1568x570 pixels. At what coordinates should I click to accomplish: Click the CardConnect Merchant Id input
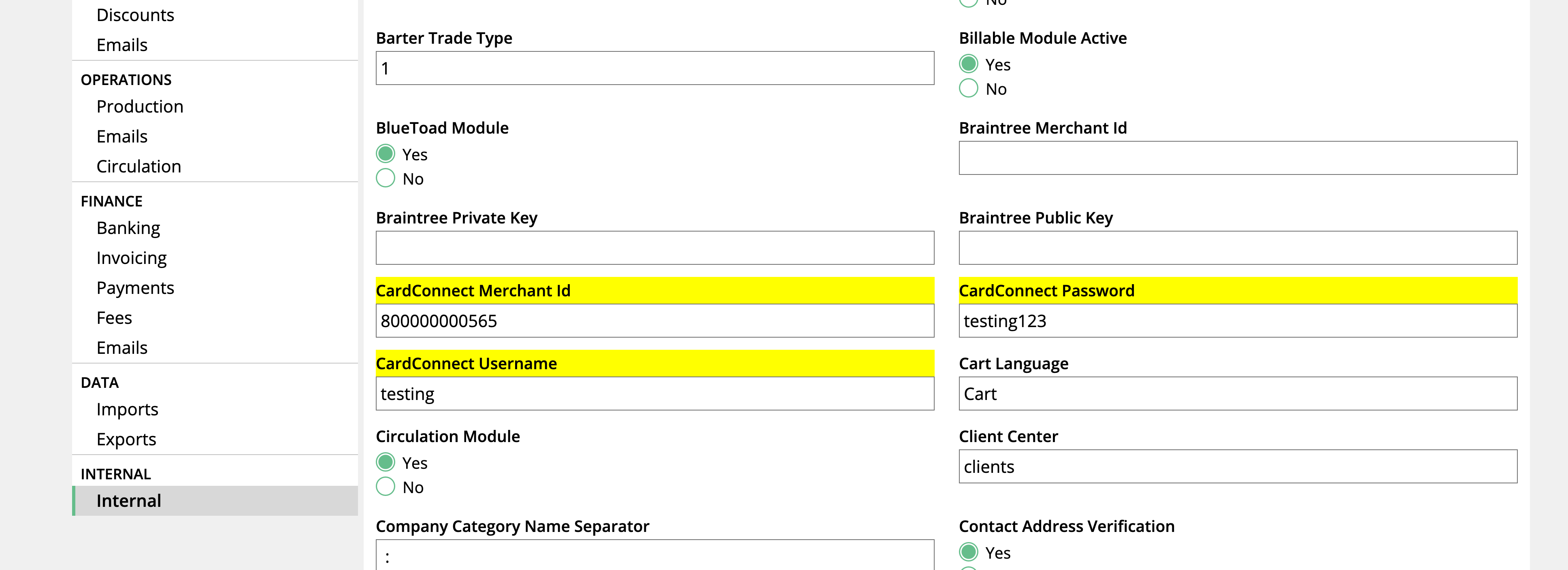pos(655,321)
